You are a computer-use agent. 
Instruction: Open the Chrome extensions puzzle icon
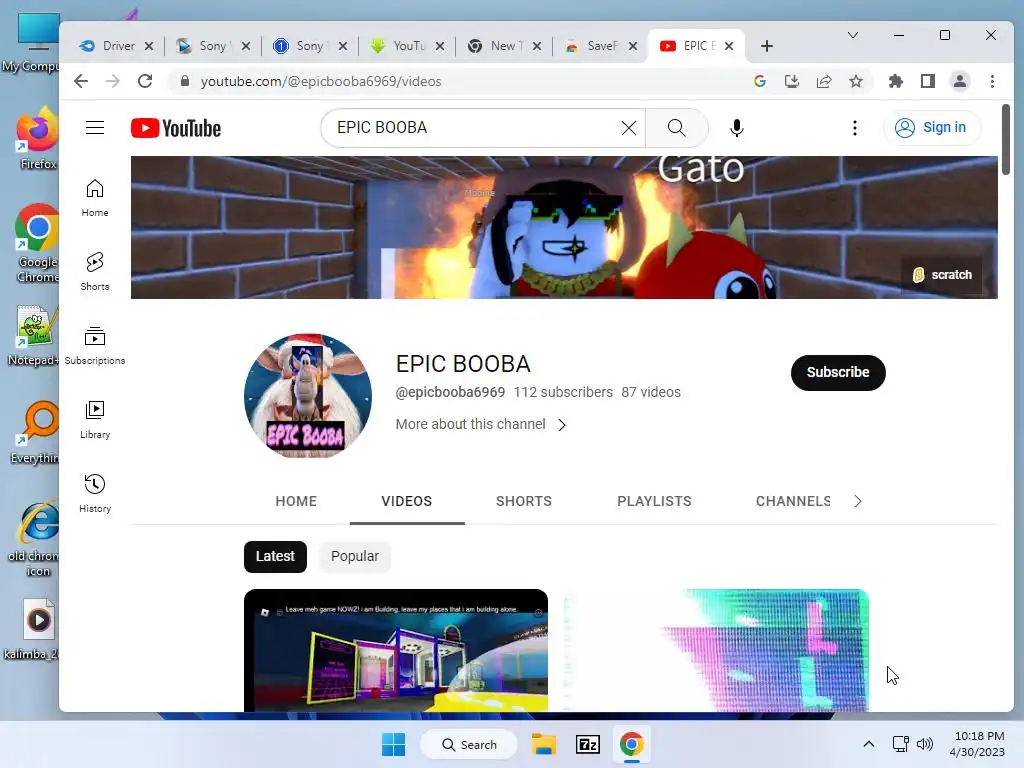pyautogui.click(x=895, y=81)
